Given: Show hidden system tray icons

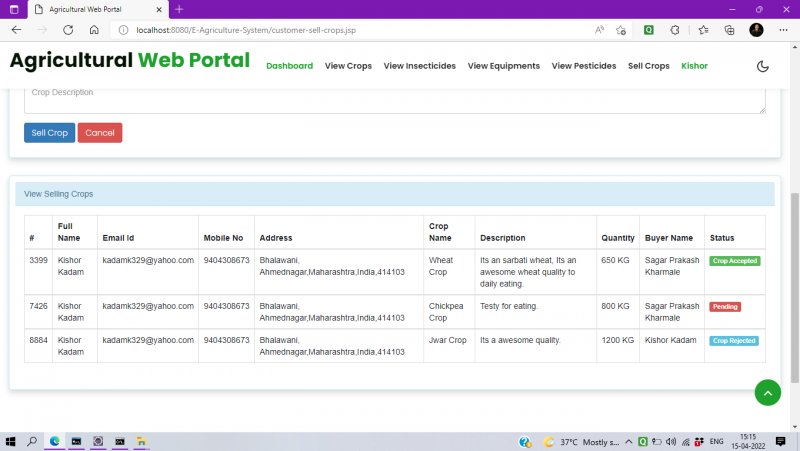Looking at the screenshot, I should 629,442.
